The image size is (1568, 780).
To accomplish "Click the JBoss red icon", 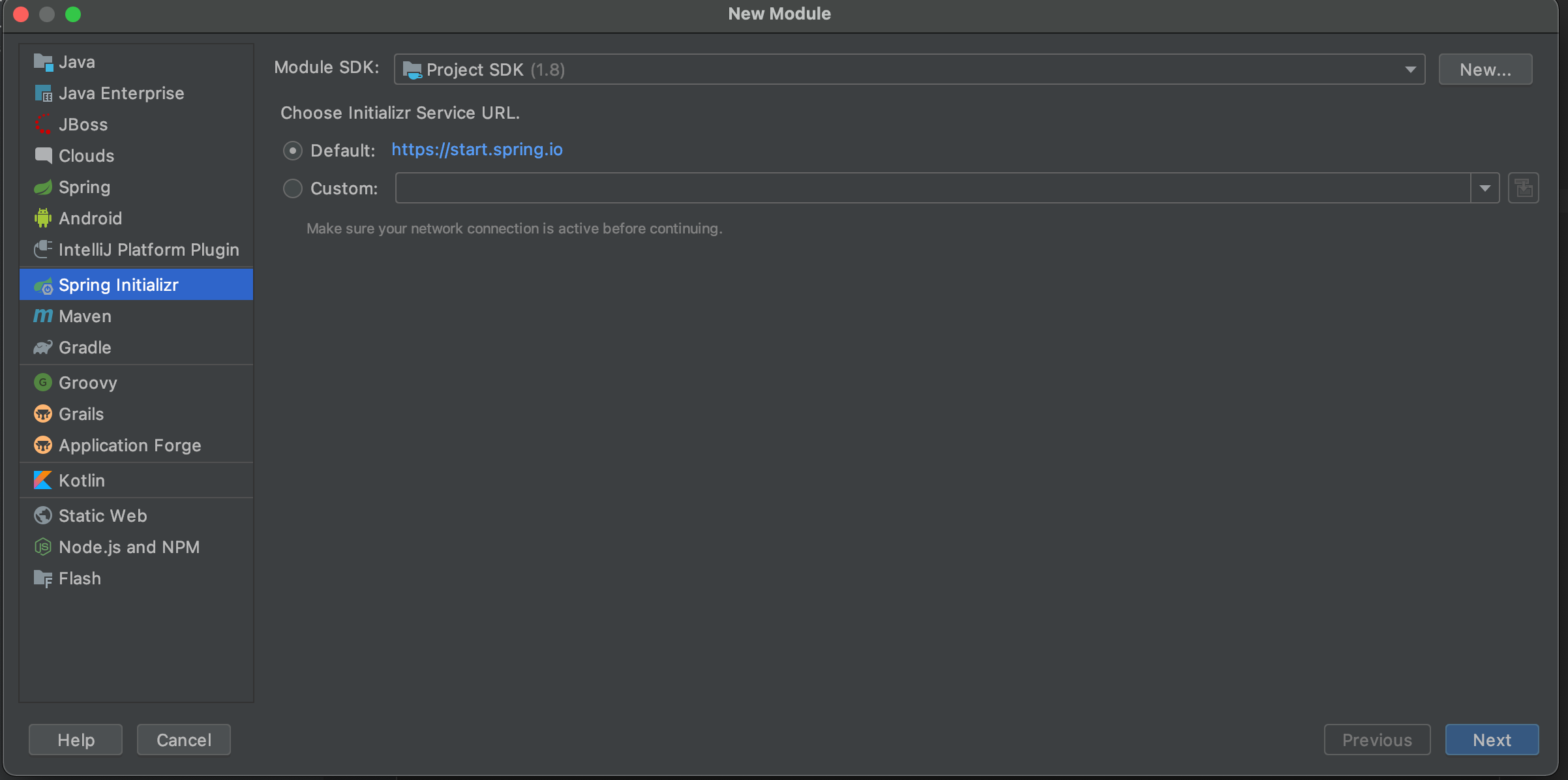I will (x=43, y=125).
